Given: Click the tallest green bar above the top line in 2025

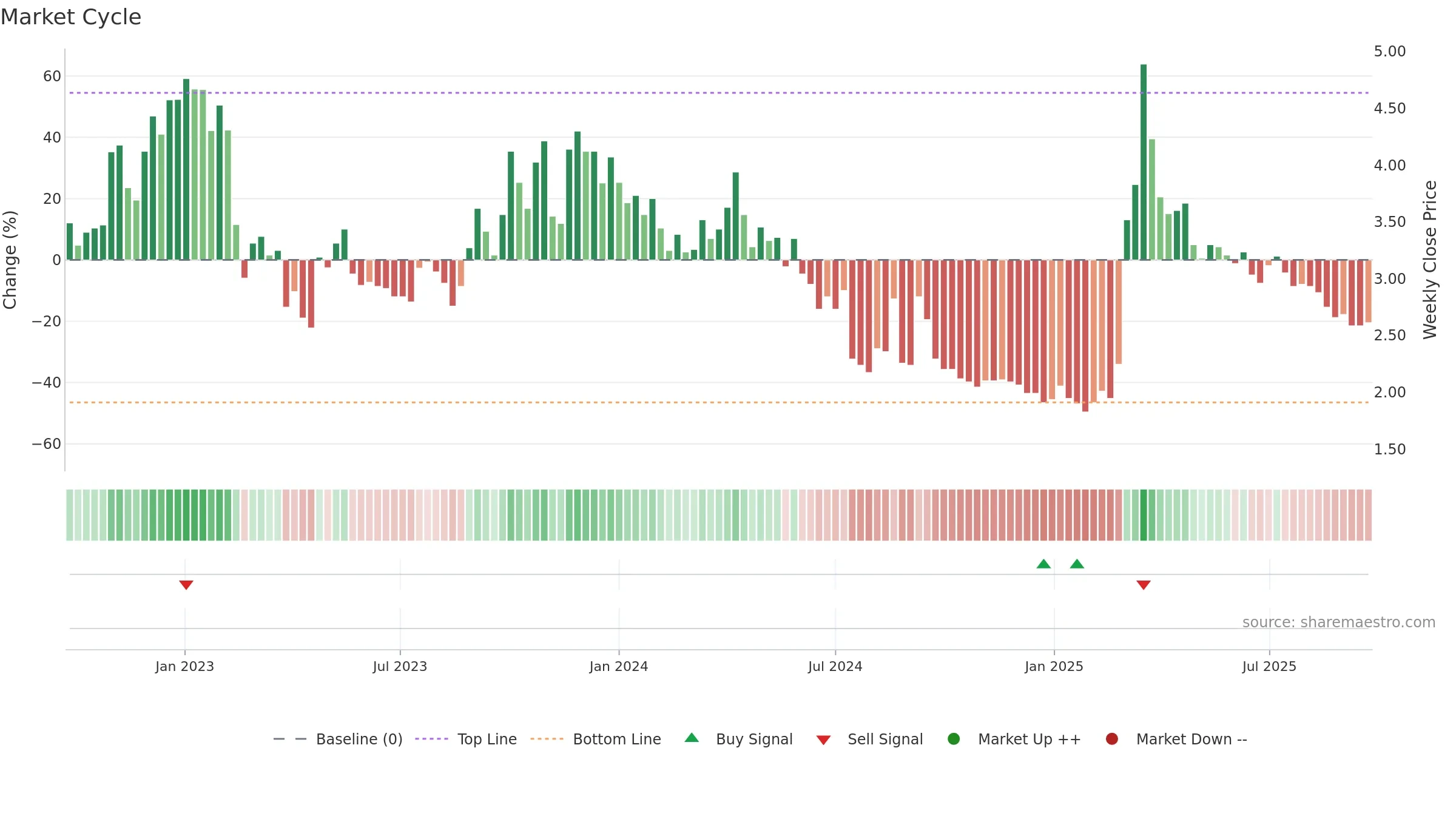Looking at the screenshot, I should 1144,162.
